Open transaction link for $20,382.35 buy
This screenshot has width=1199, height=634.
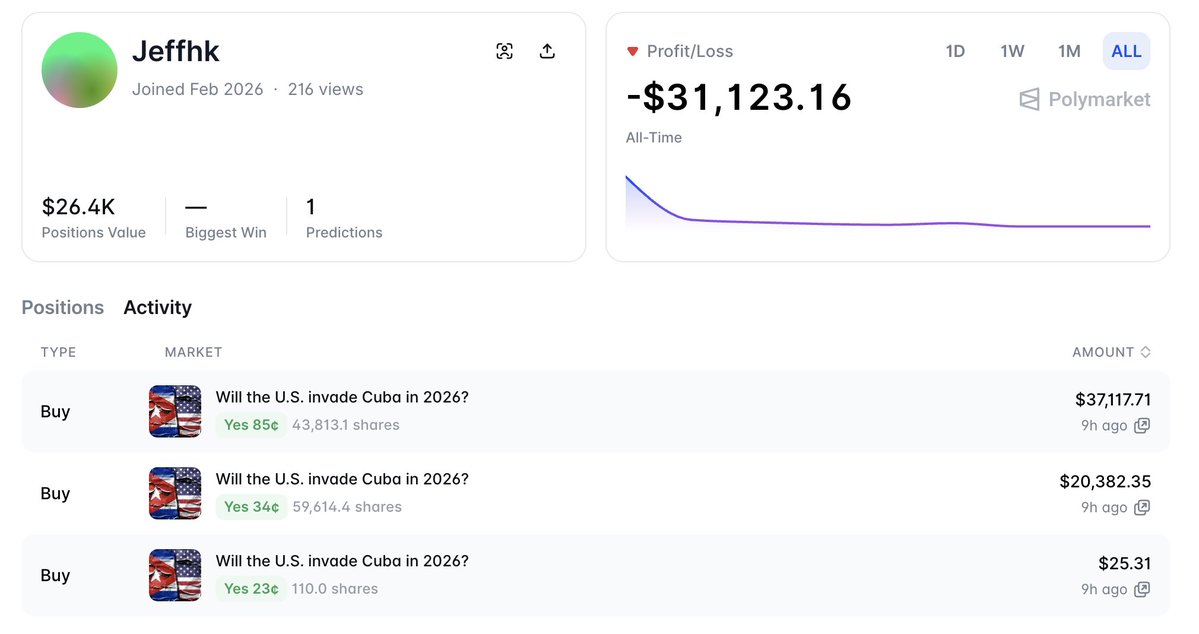[1142, 508]
